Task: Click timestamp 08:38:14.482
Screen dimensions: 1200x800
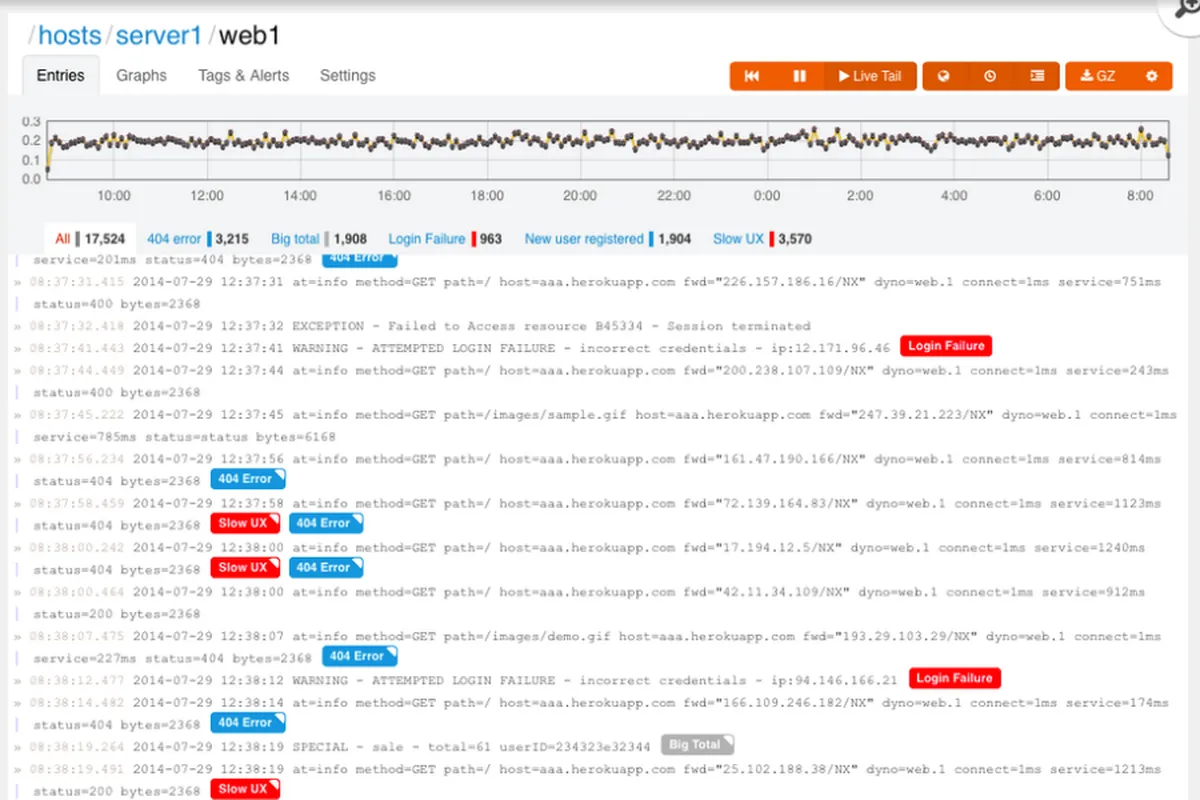Action: 77,703
